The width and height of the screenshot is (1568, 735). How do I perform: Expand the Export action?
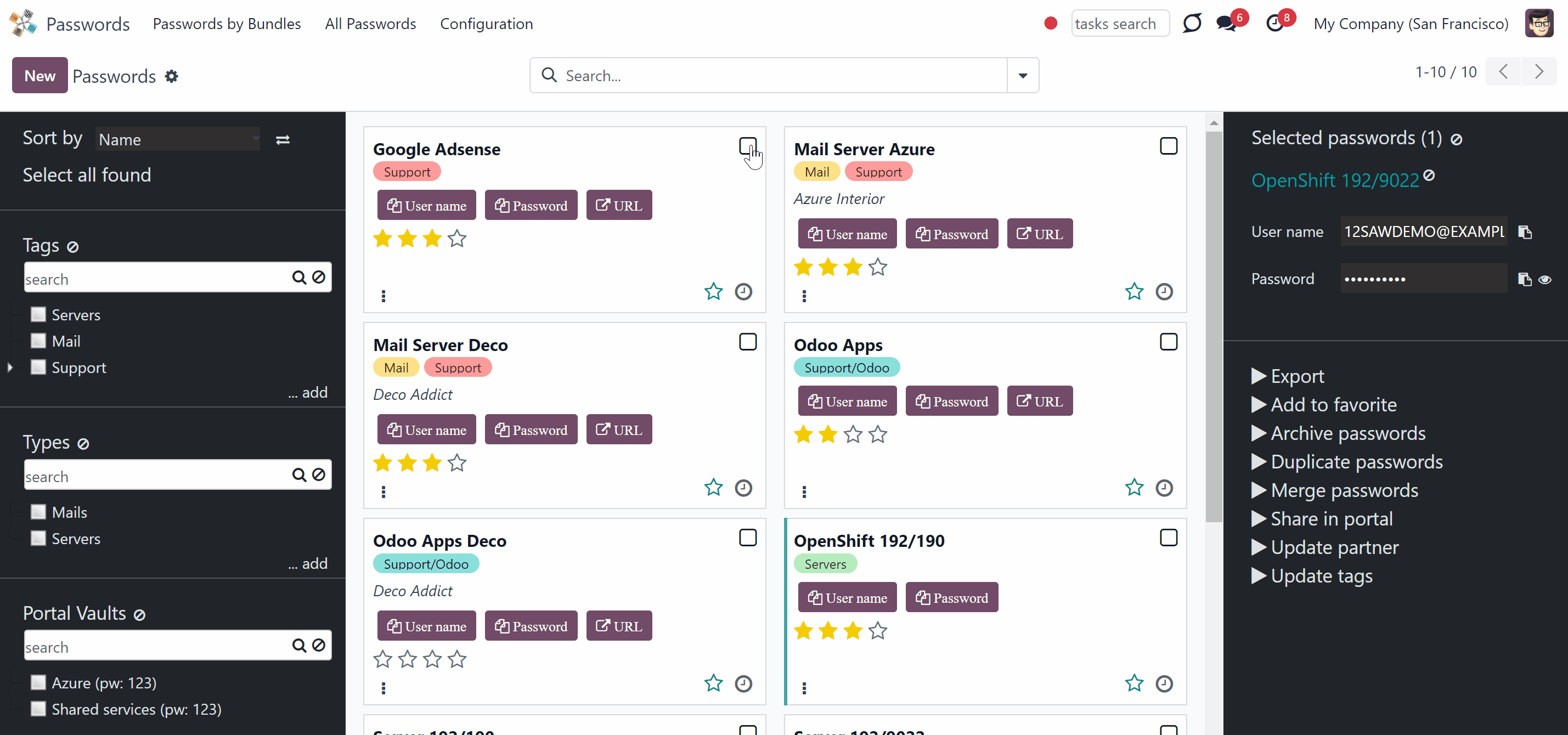point(1288,376)
